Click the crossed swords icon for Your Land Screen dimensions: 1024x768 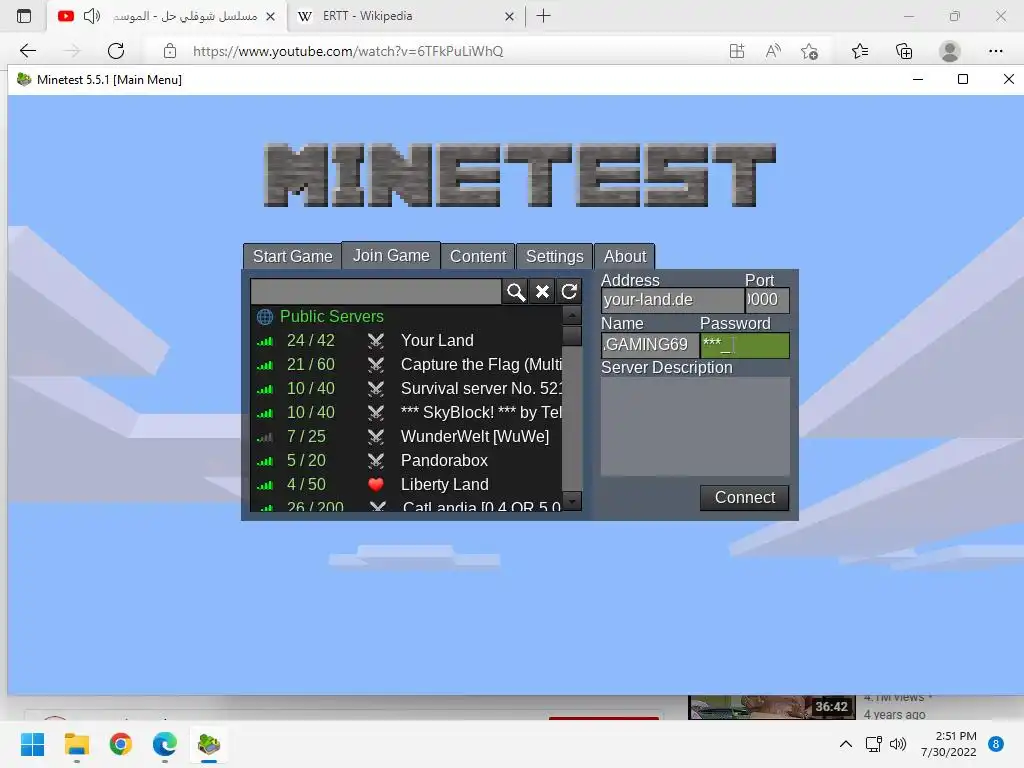point(376,340)
